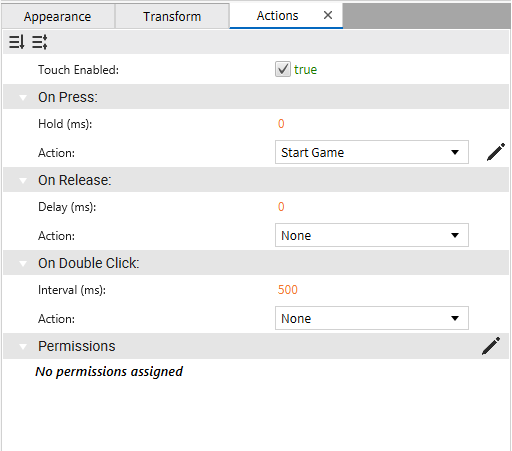Open the On Release action dropdown
Viewport: 512px width, 451px height.
pos(372,235)
